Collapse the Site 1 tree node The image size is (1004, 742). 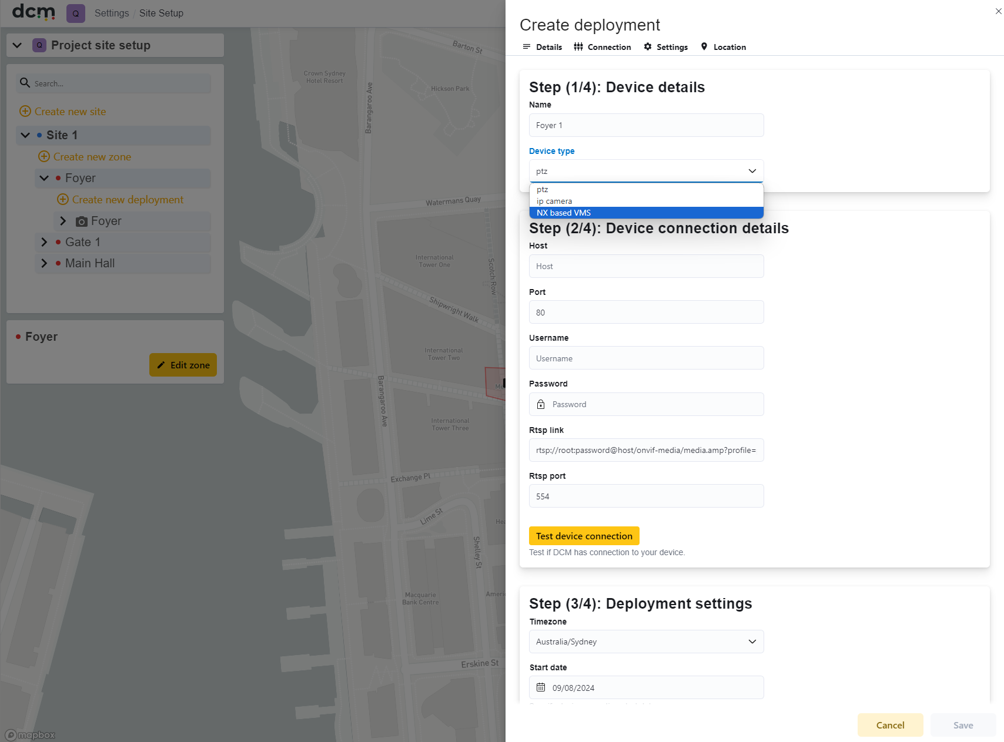[x=25, y=135]
